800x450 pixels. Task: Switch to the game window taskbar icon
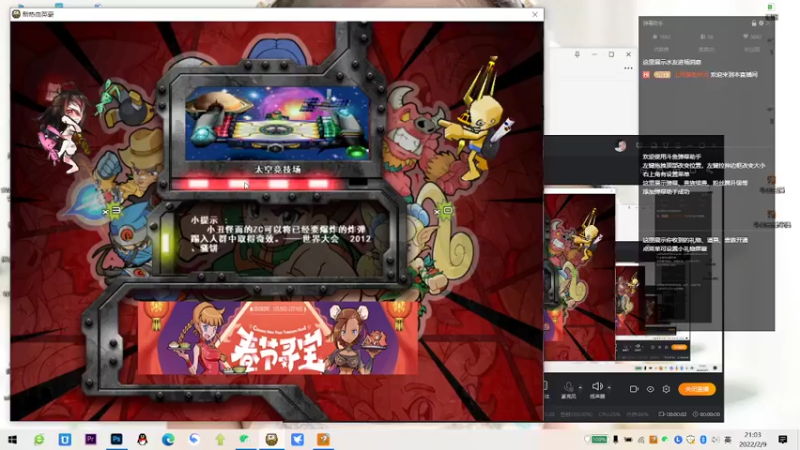tap(271, 439)
